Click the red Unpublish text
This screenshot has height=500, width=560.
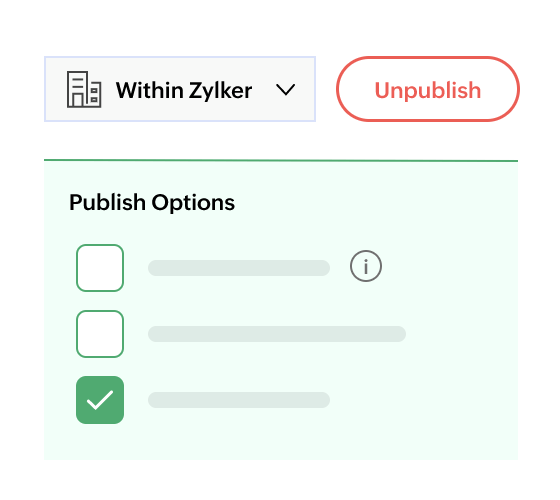coord(428,90)
